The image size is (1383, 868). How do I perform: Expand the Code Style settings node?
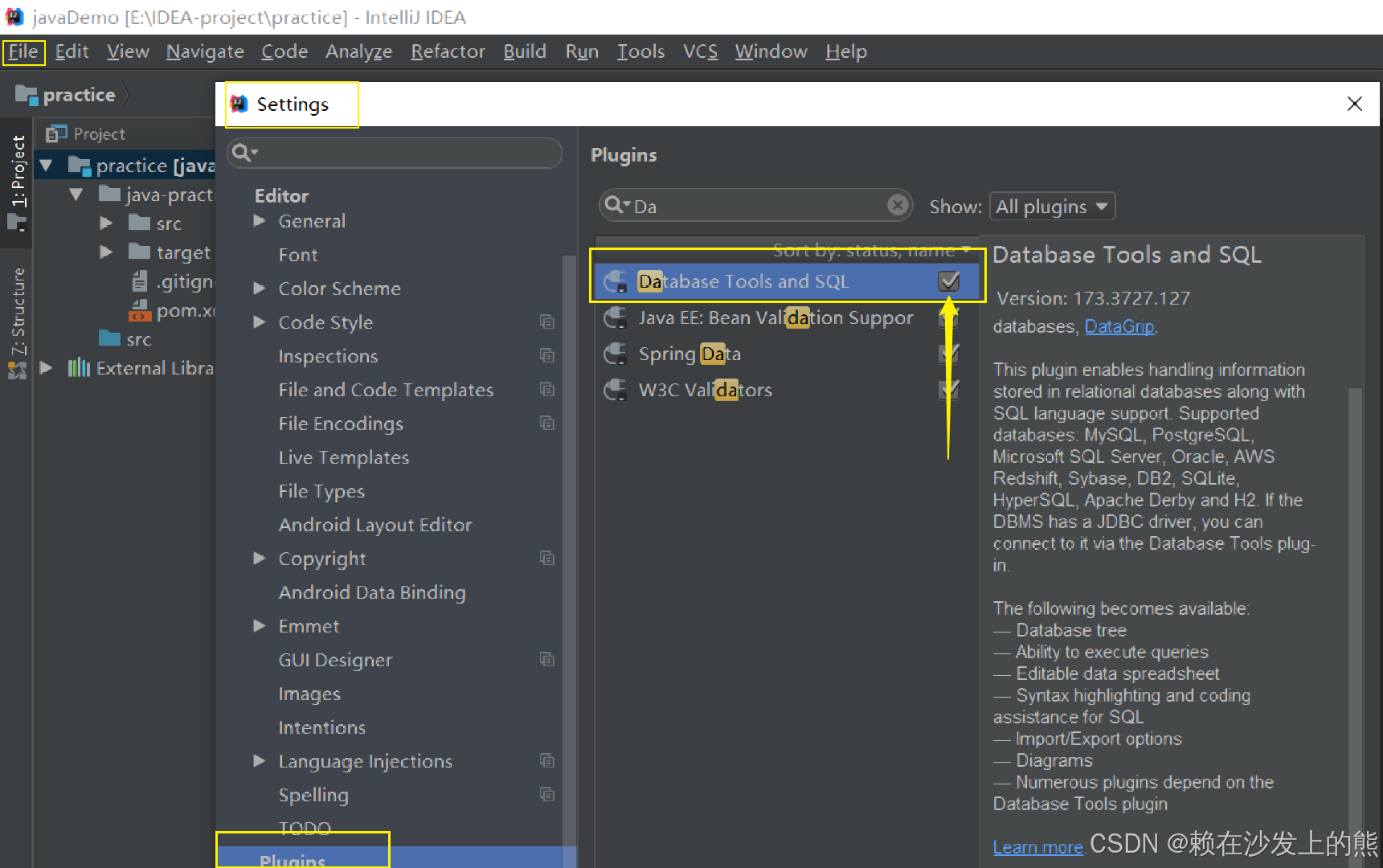coord(260,322)
